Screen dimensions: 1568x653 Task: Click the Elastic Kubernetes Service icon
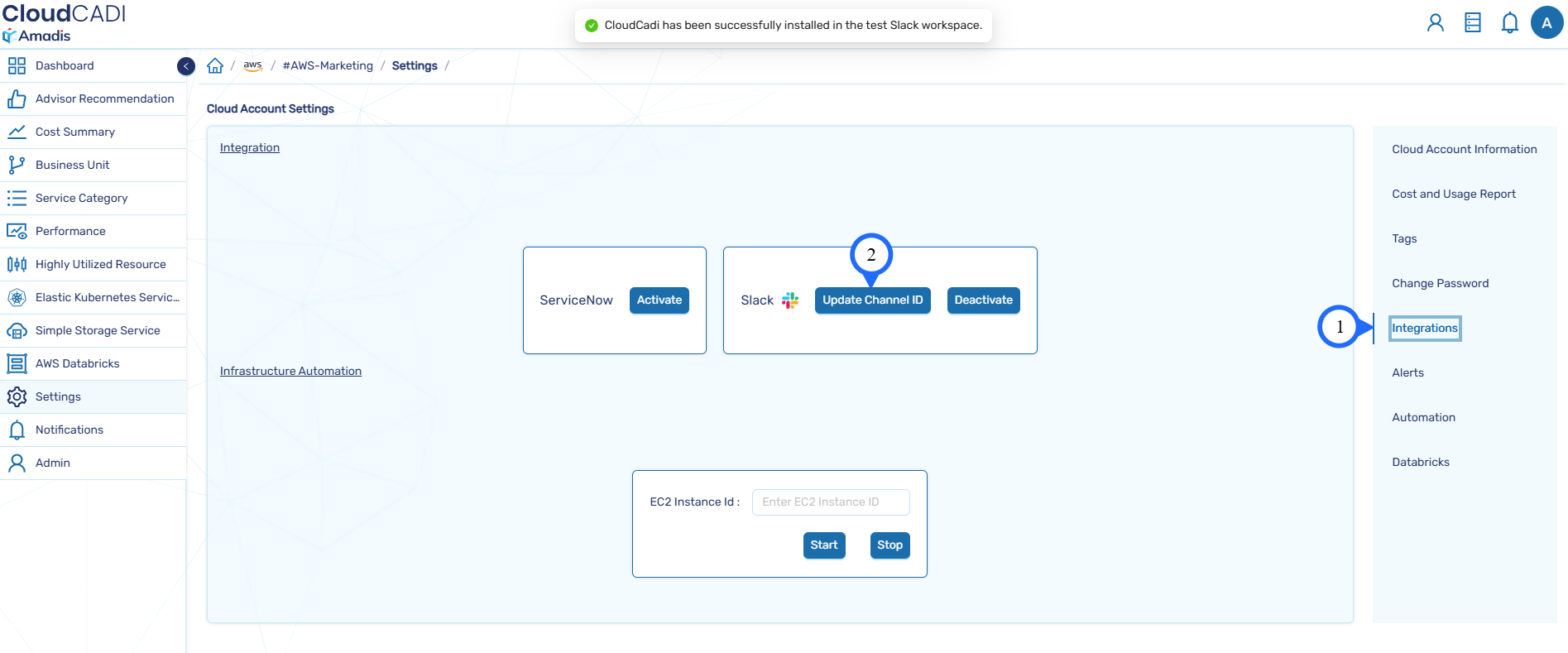tap(17, 298)
